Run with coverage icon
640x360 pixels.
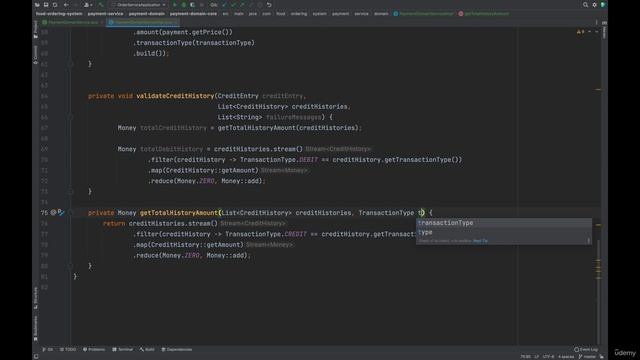[x=192, y=5]
